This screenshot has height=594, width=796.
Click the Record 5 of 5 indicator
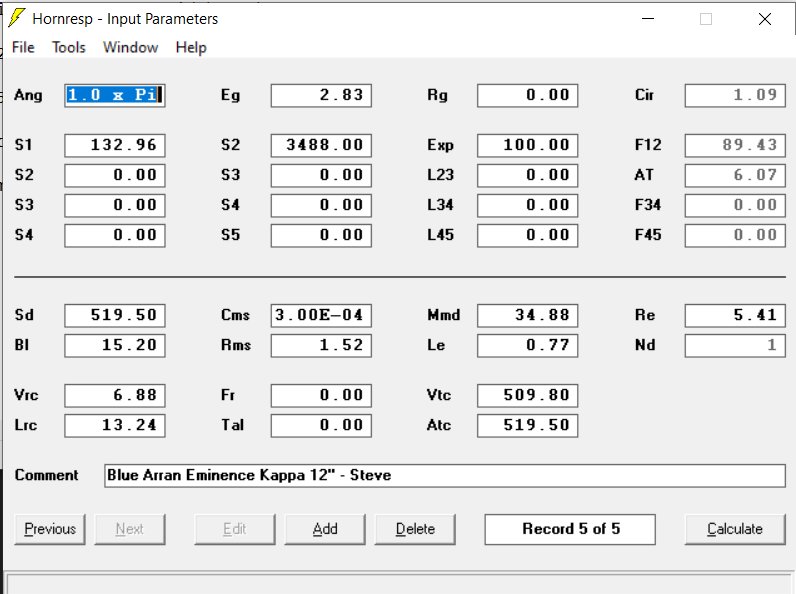pos(570,529)
